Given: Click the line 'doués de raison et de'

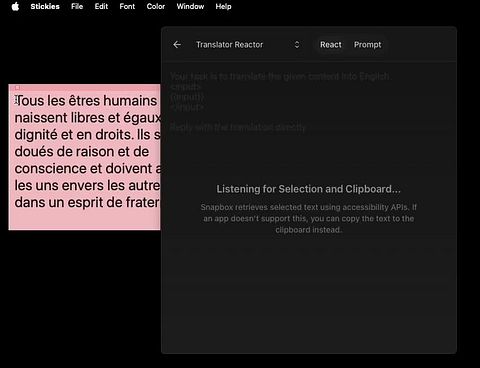Looking at the screenshot, I should tap(82, 152).
